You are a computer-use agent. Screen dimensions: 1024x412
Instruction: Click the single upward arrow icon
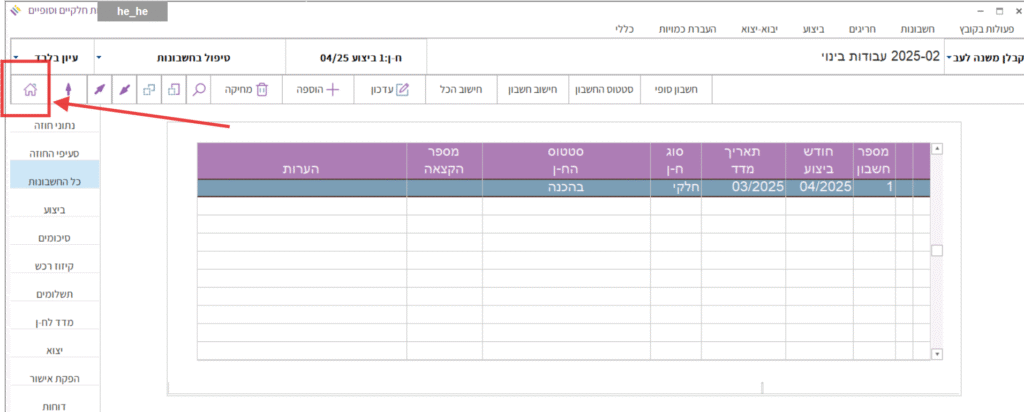coord(68,90)
